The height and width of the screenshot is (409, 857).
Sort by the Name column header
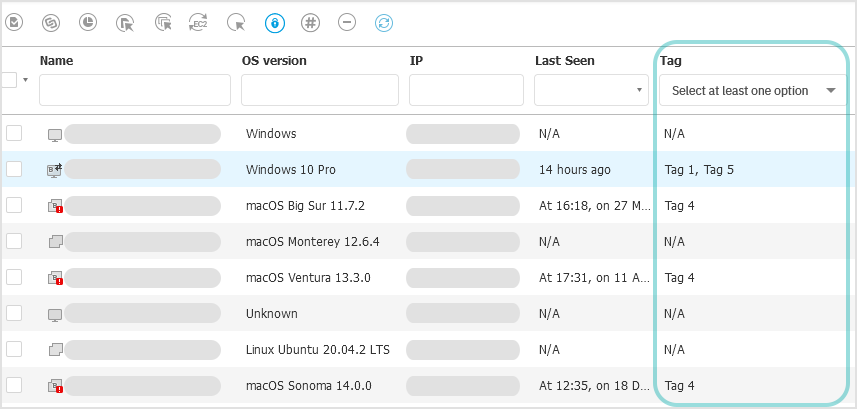point(56,61)
